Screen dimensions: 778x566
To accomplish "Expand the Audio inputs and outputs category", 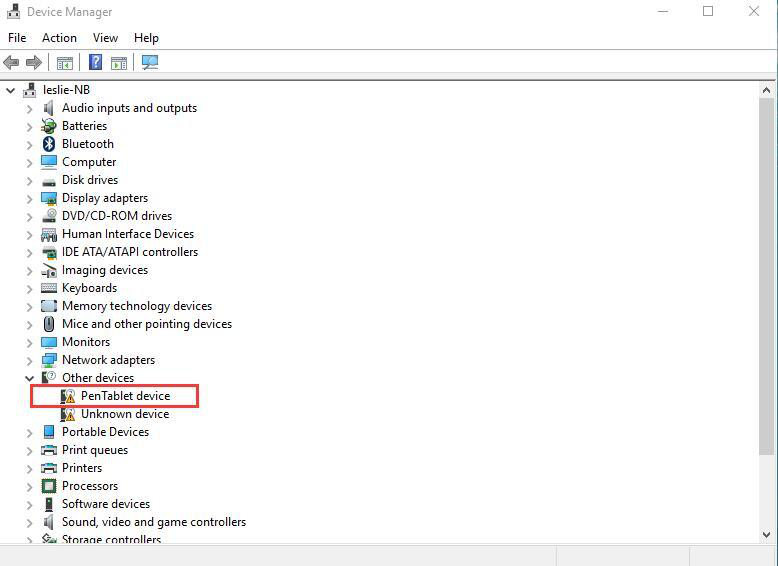I will tap(29, 109).
